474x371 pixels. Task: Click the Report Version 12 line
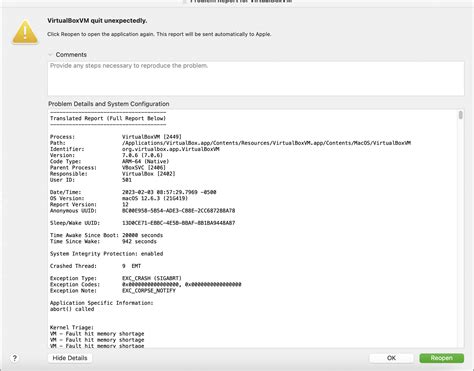pos(89,205)
